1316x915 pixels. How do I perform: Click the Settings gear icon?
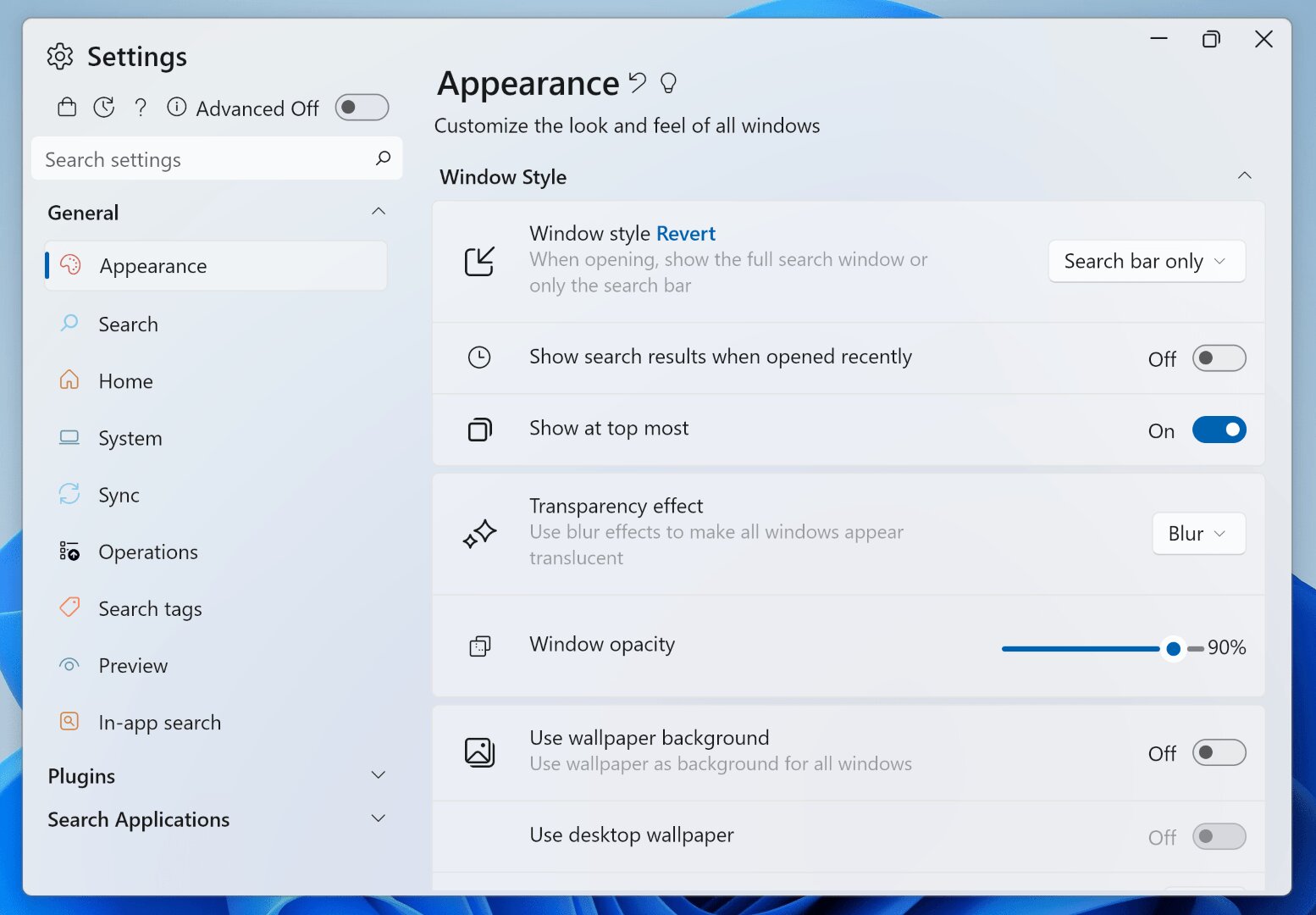pos(60,57)
